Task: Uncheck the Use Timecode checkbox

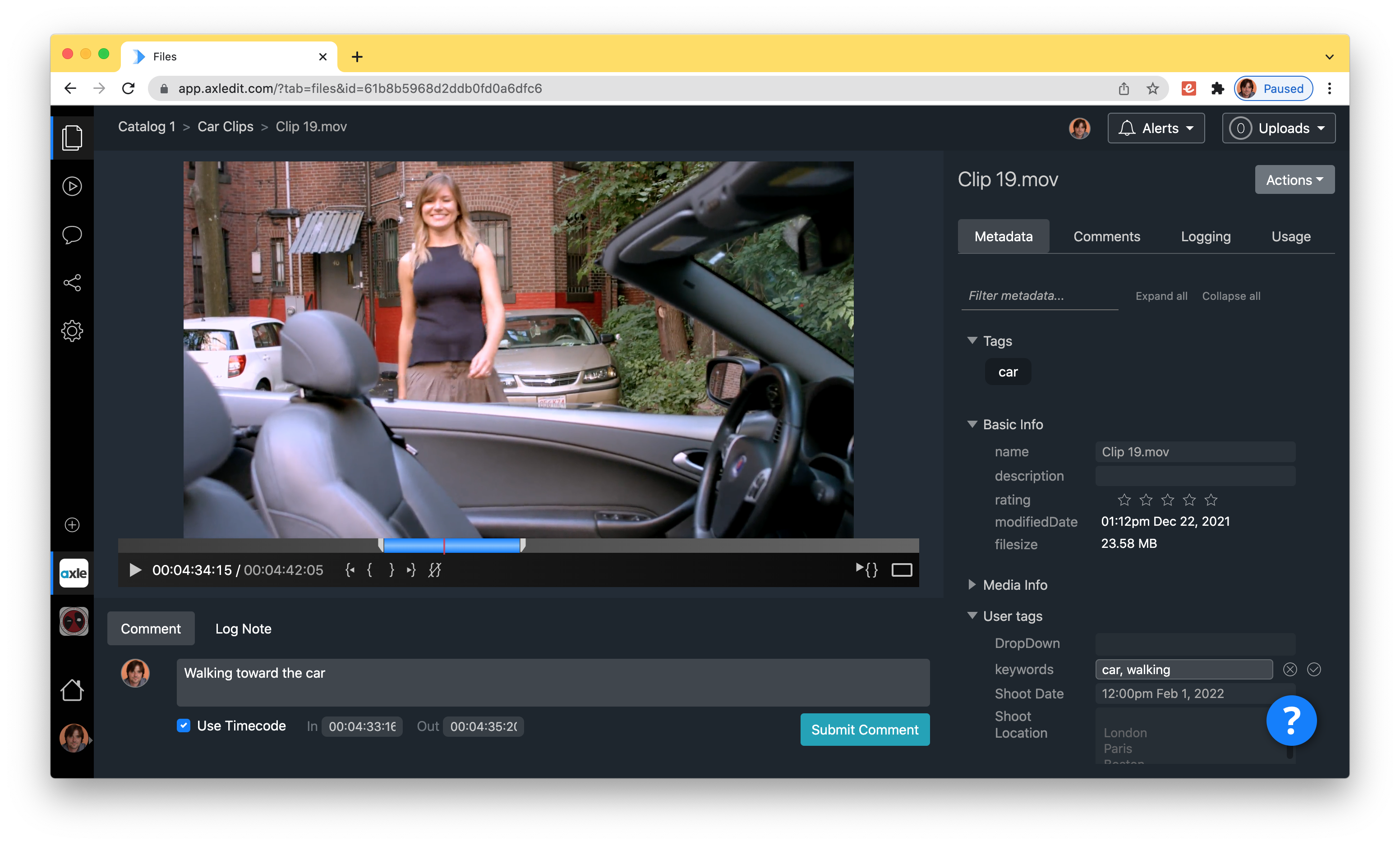Action: (184, 726)
